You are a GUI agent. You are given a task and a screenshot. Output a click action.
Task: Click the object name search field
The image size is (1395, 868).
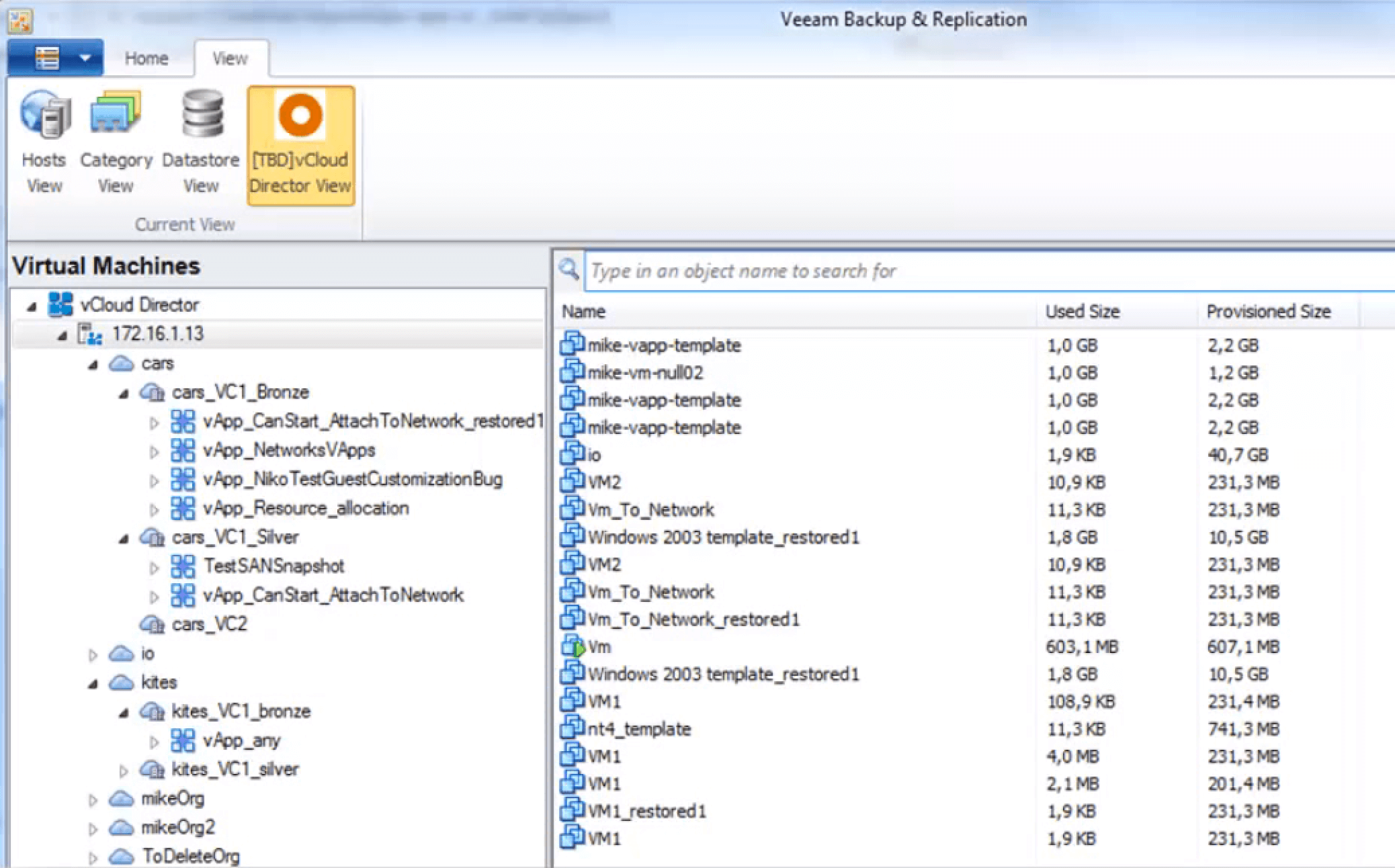[x=989, y=271]
